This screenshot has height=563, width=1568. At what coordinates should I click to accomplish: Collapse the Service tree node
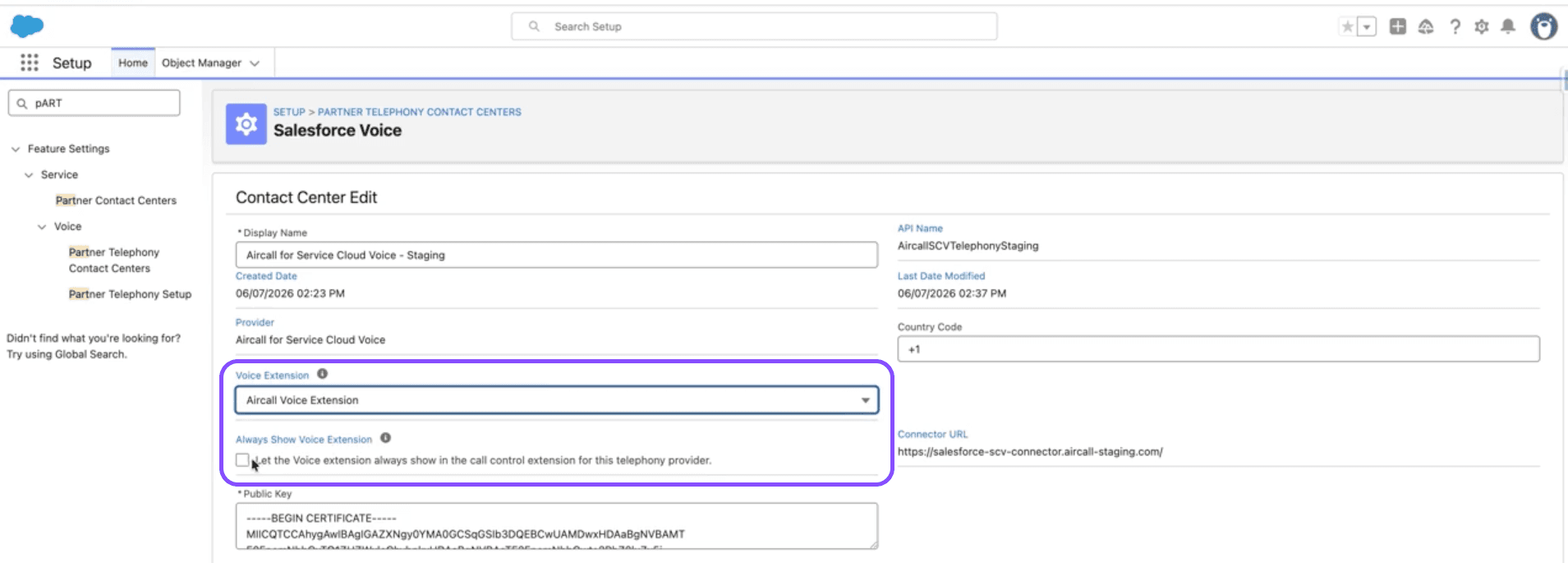tap(29, 175)
